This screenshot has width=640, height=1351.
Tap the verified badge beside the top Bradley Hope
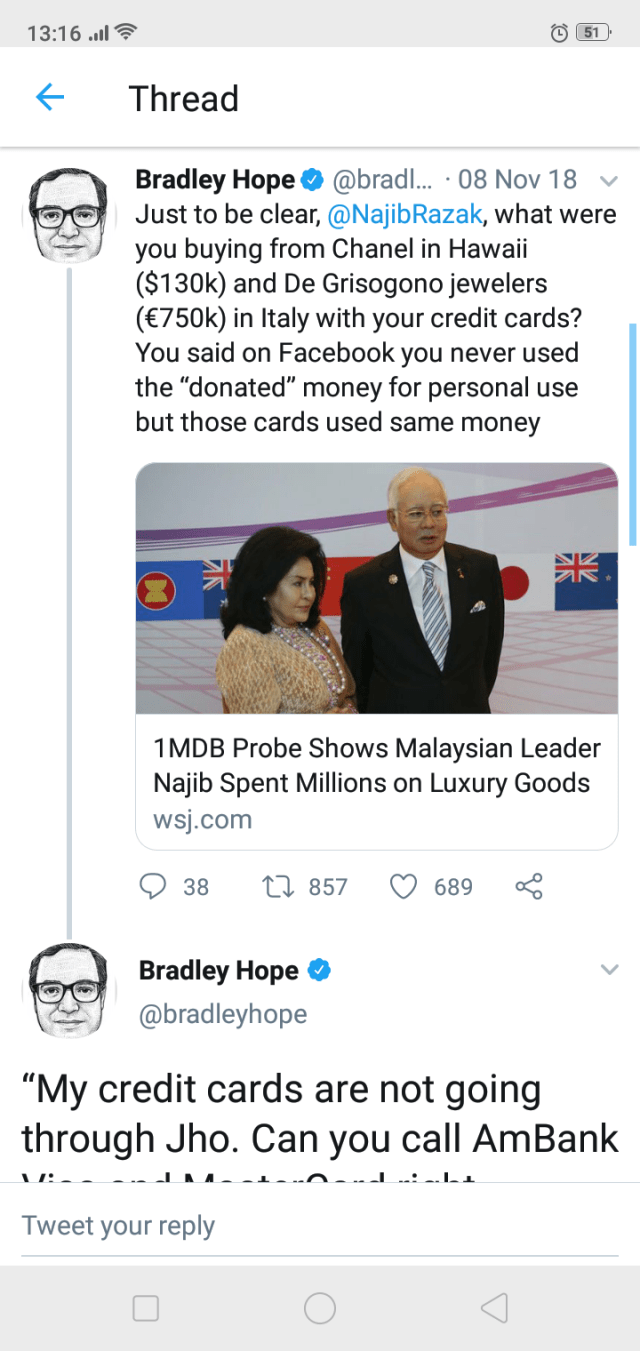(x=311, y=180)
